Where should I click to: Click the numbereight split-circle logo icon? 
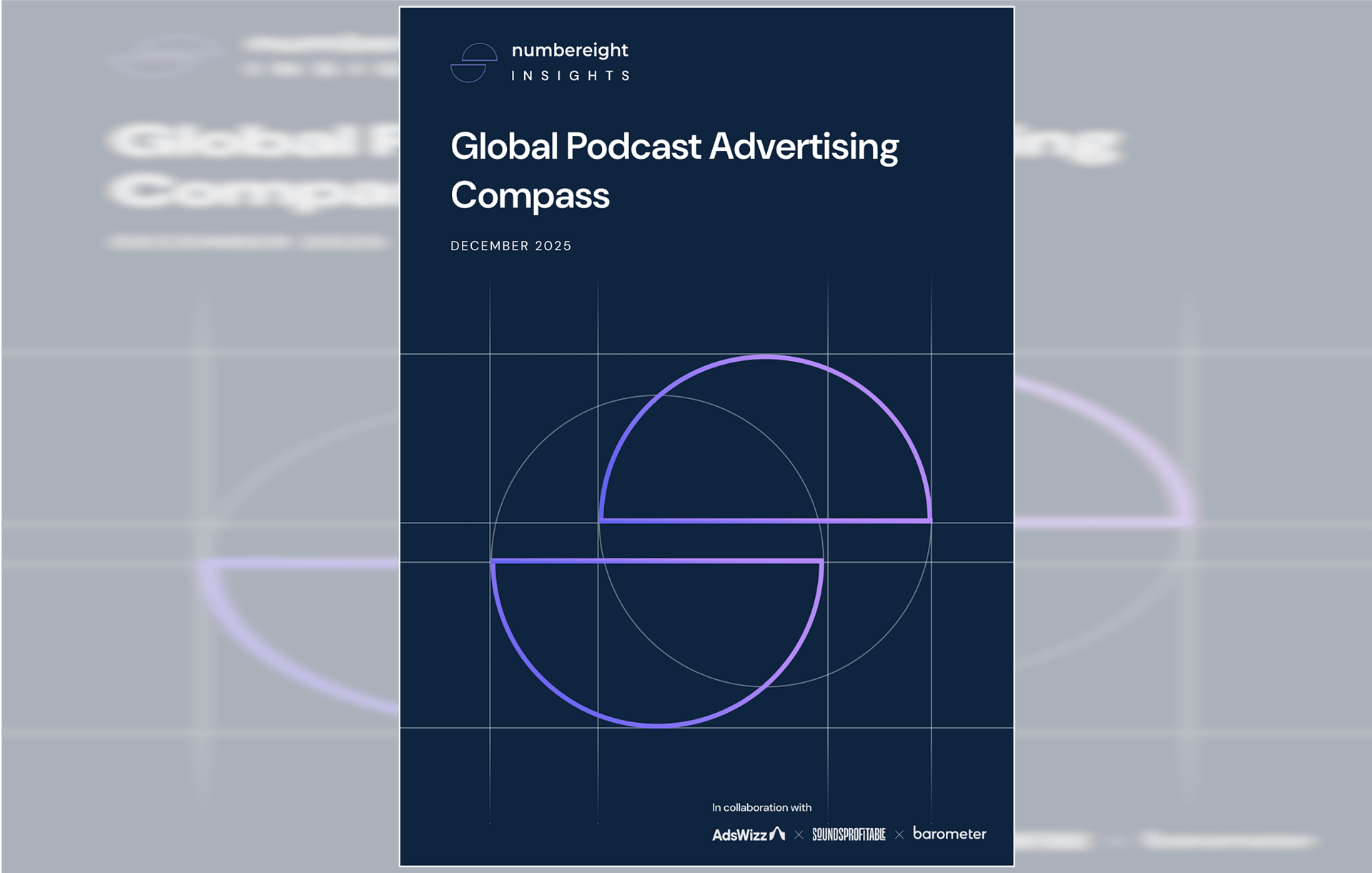point(473,63)
